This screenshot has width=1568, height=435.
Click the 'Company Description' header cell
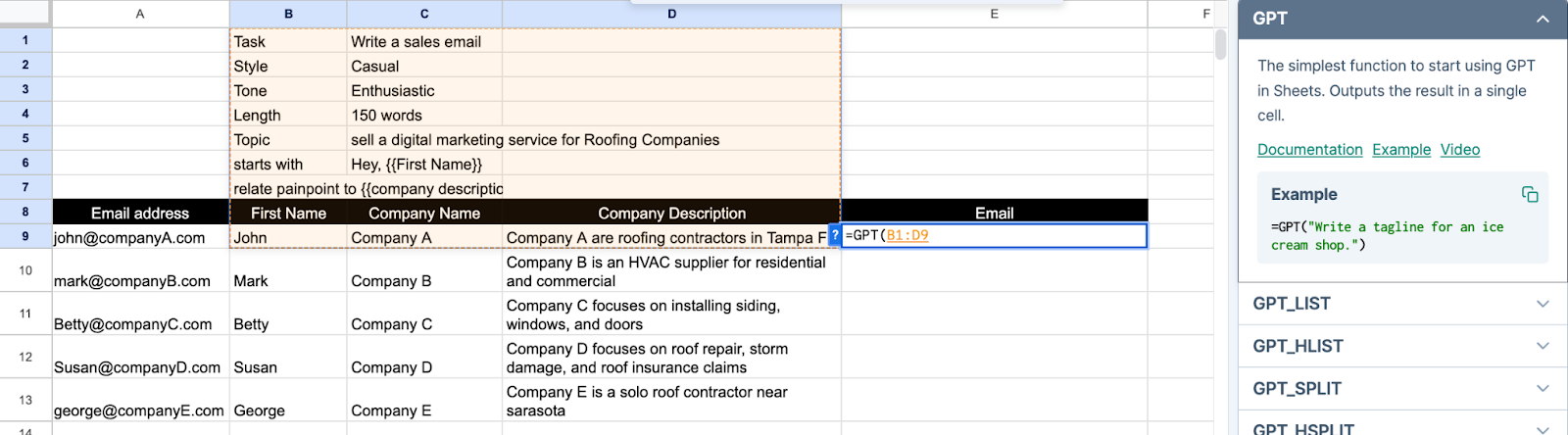671,213
